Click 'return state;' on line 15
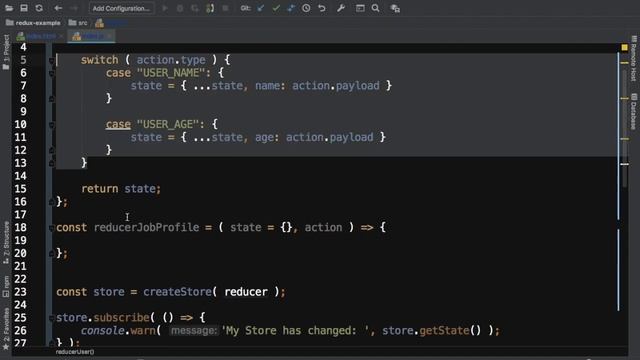The image size is (640, 360). pos(121,189)
